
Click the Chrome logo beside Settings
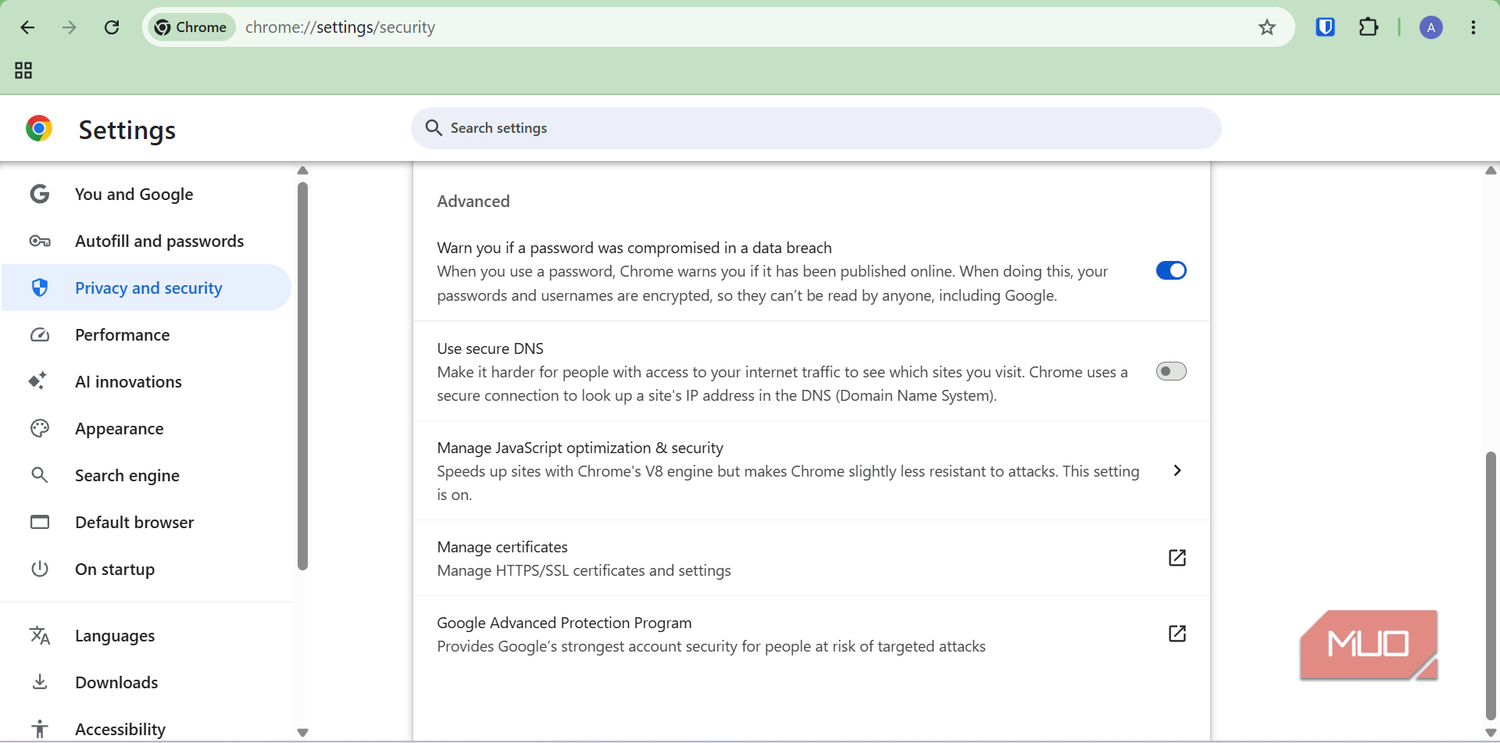(39, 128)
